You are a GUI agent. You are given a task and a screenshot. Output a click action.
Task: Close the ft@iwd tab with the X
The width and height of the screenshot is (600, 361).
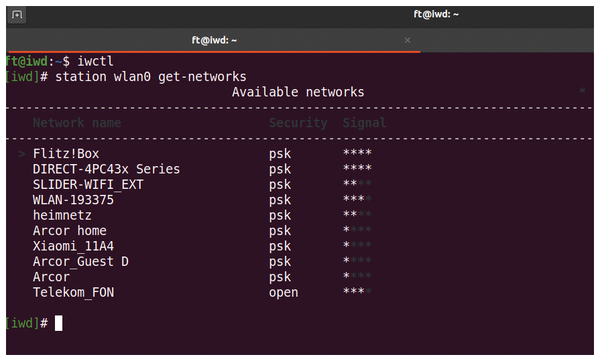click(x=408, y=40)
